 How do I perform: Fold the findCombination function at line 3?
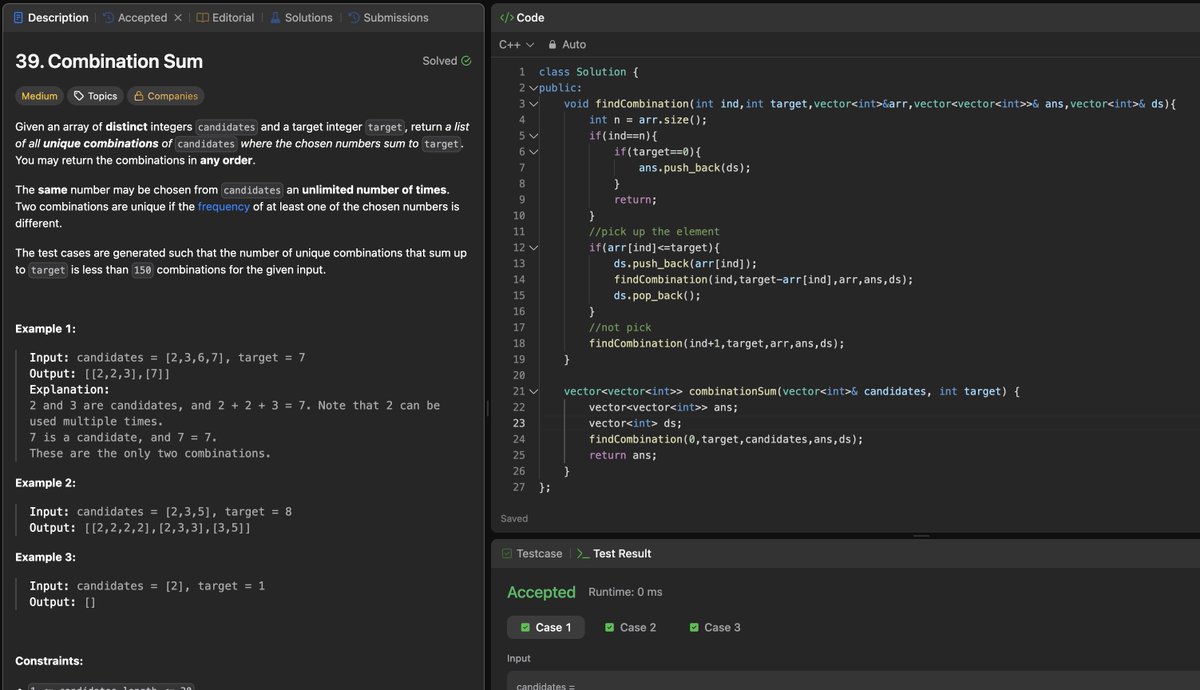pyautogui.click(x=534, y=104)
